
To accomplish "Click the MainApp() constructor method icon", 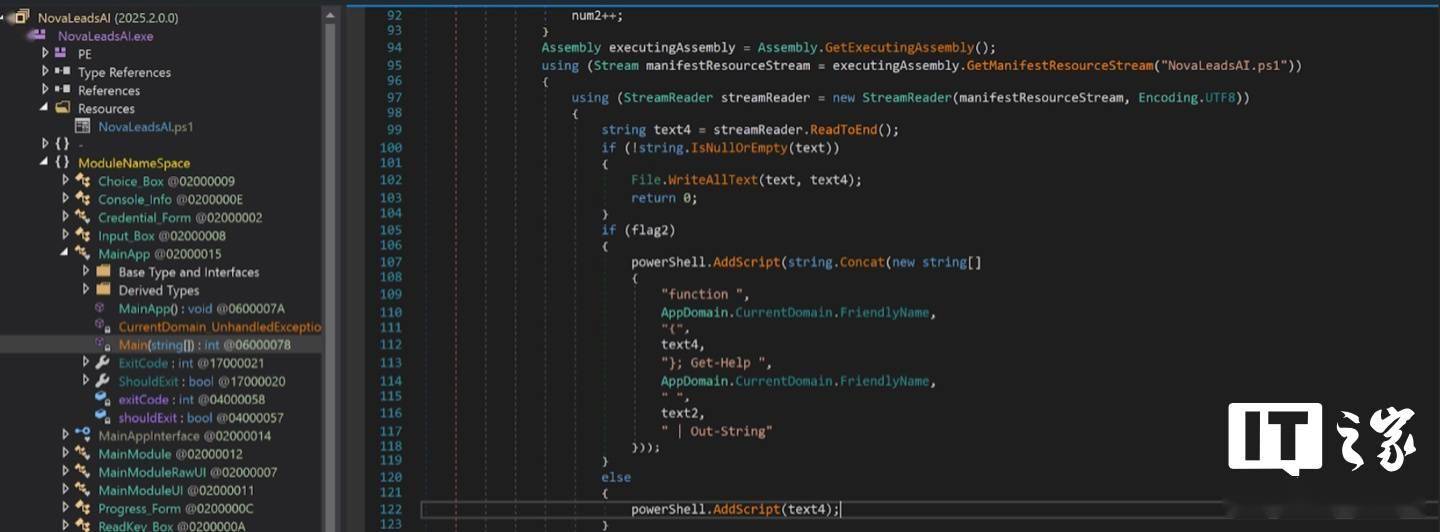I will [101, 308].
